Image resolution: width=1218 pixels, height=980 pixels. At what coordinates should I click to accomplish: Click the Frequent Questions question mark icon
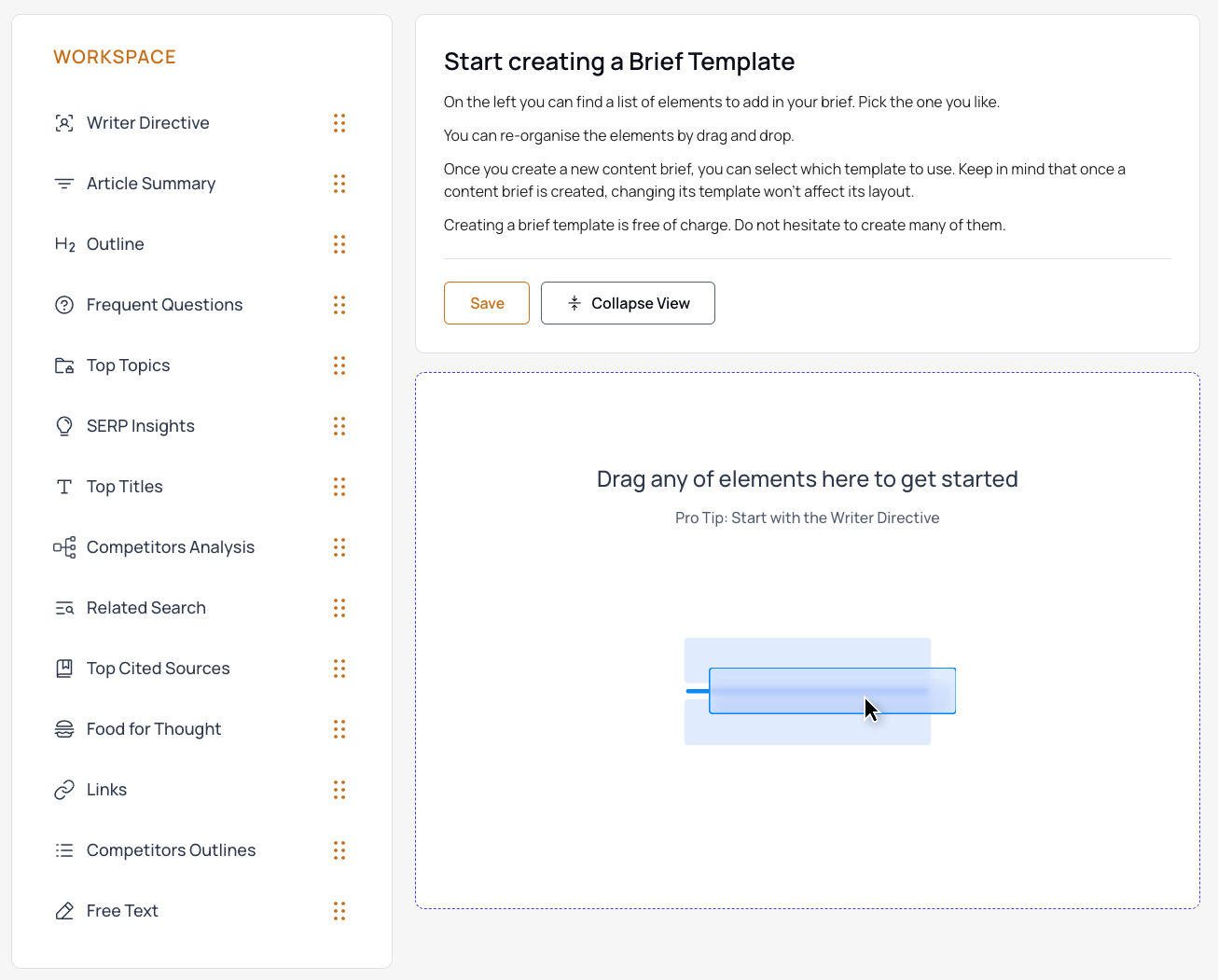(63, 304)
